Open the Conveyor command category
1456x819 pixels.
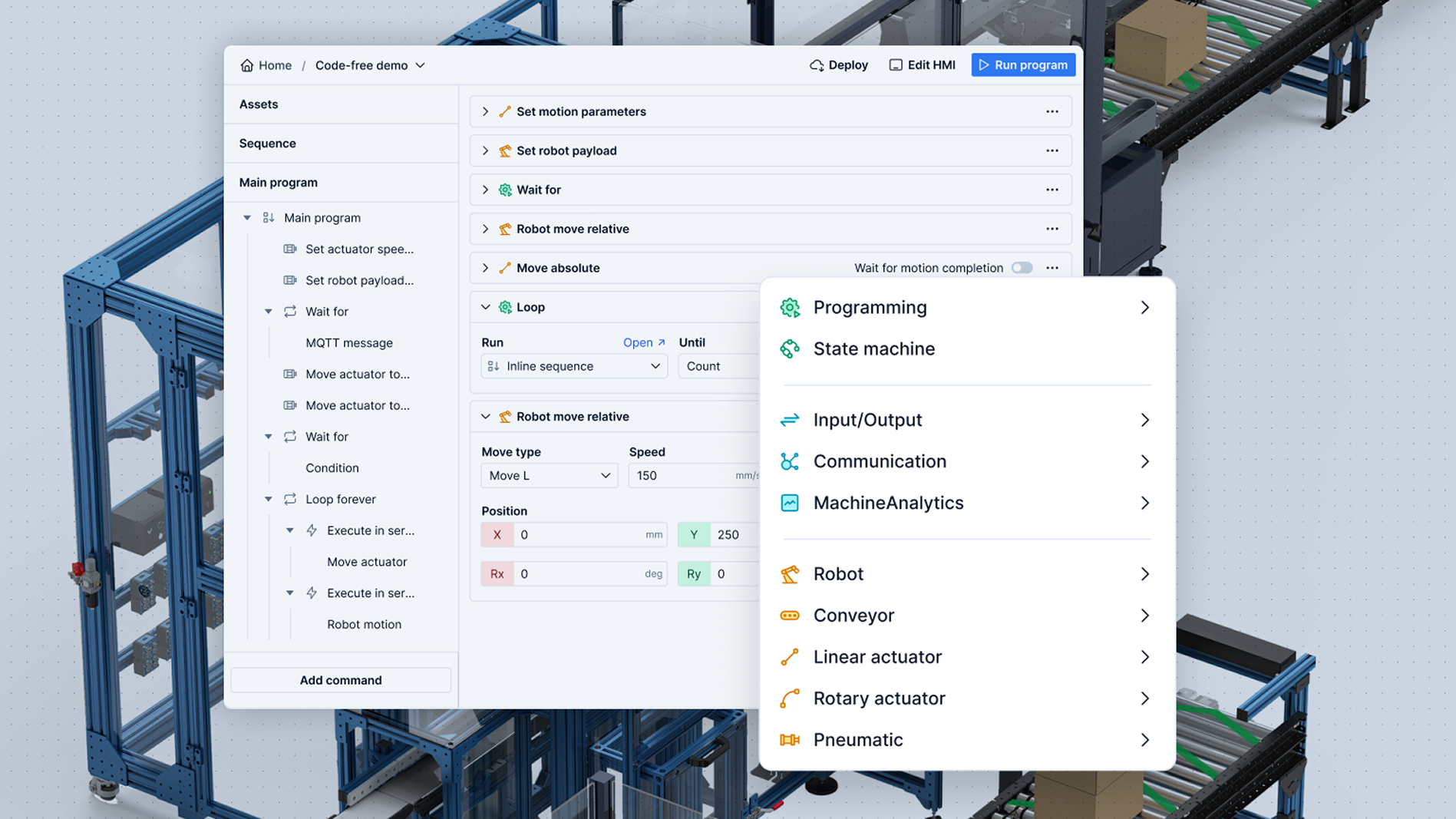853,615
